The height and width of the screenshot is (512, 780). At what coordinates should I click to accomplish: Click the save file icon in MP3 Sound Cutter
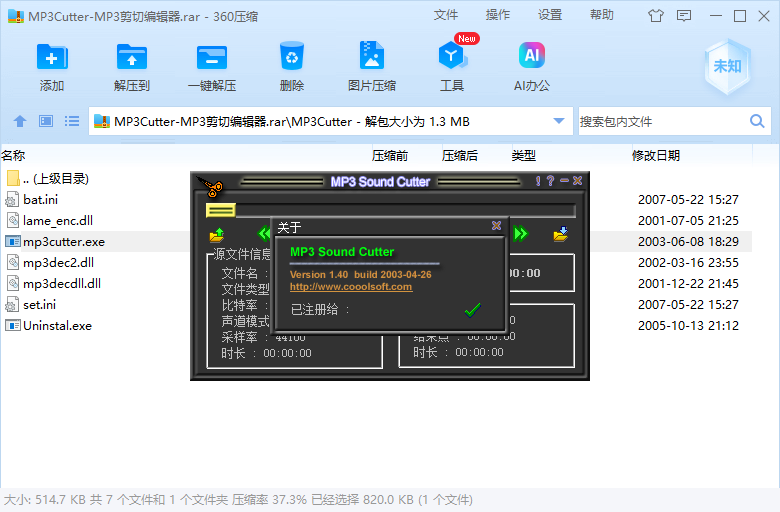pyautogui.click(x=561, y=234)
